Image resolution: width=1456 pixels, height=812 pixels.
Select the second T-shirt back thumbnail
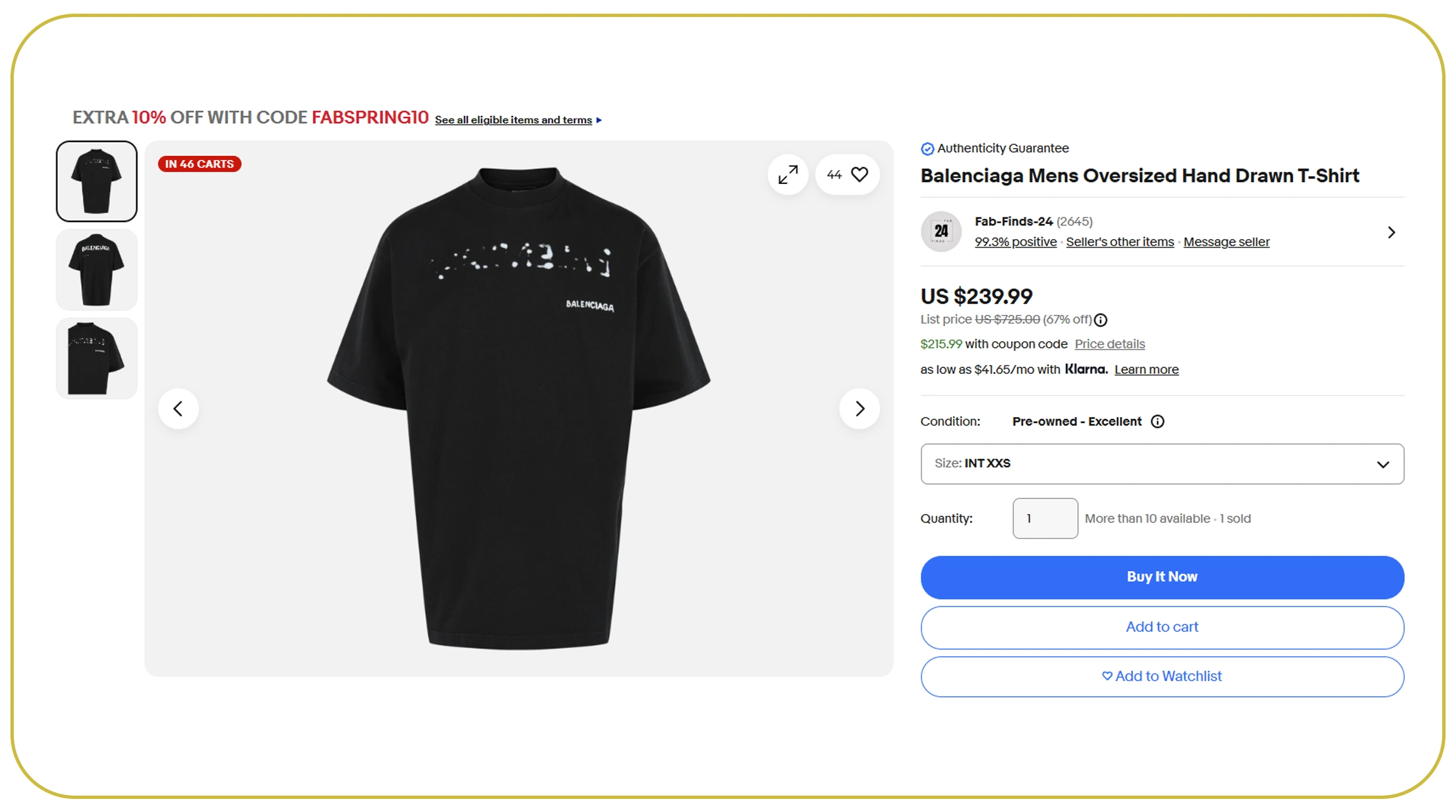pos(97,270)
